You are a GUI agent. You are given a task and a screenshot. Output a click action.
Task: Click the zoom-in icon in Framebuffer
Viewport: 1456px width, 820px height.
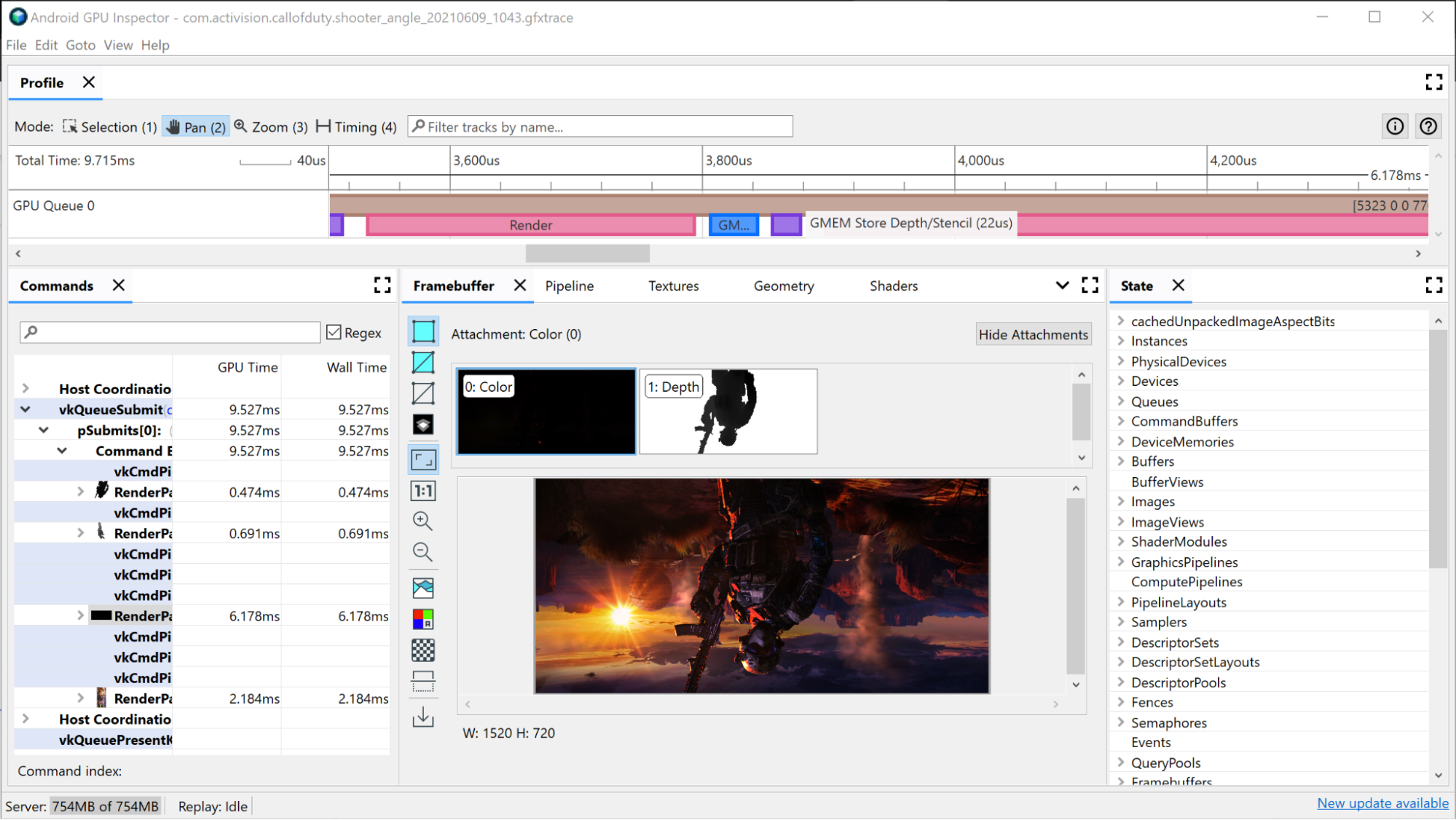(423, 521)
